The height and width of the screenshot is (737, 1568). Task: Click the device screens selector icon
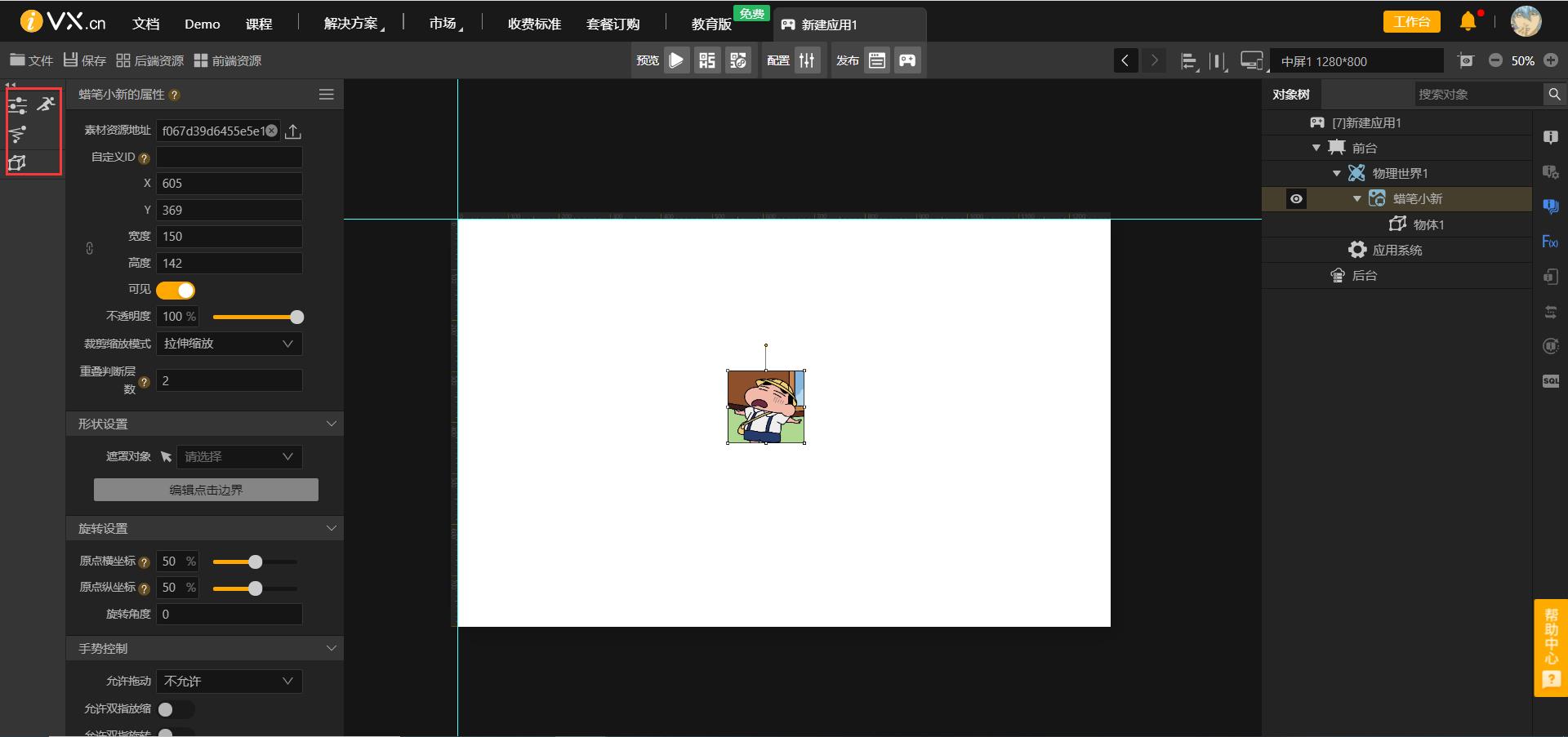click(x=1251, y=61)
